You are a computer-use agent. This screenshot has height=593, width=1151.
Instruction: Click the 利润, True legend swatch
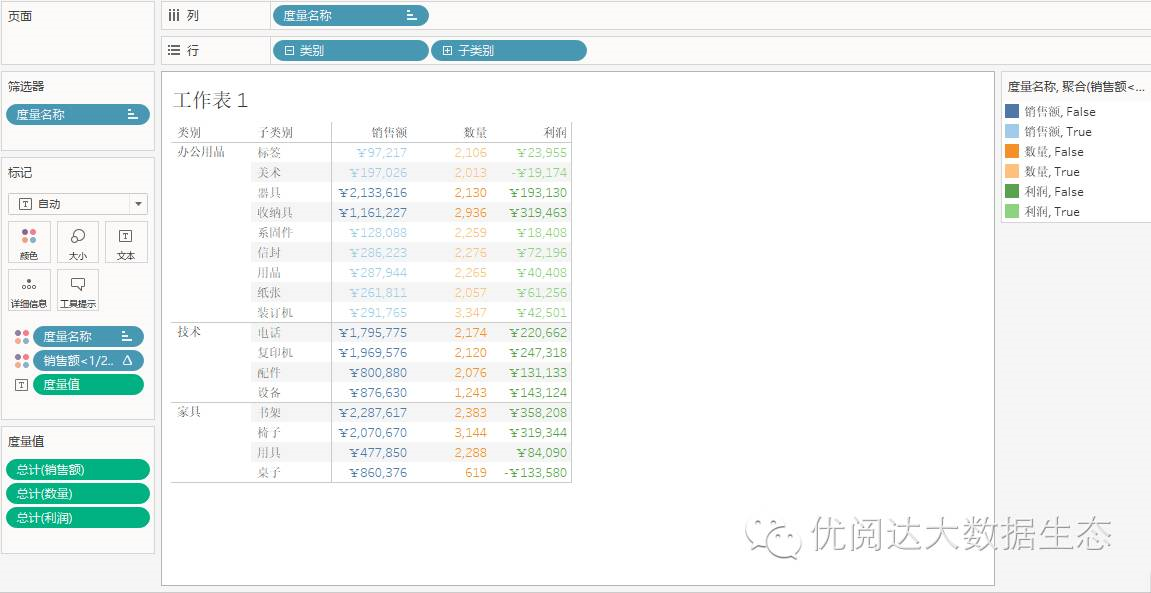pos(1012,211)
